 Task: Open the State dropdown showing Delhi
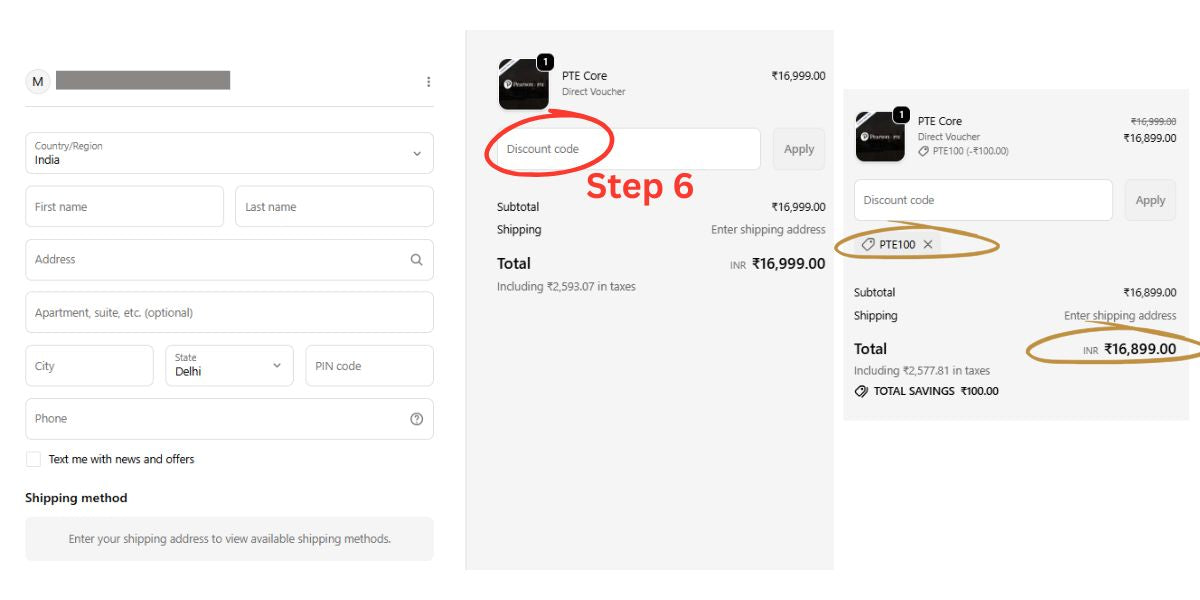(x=229, y=366)
